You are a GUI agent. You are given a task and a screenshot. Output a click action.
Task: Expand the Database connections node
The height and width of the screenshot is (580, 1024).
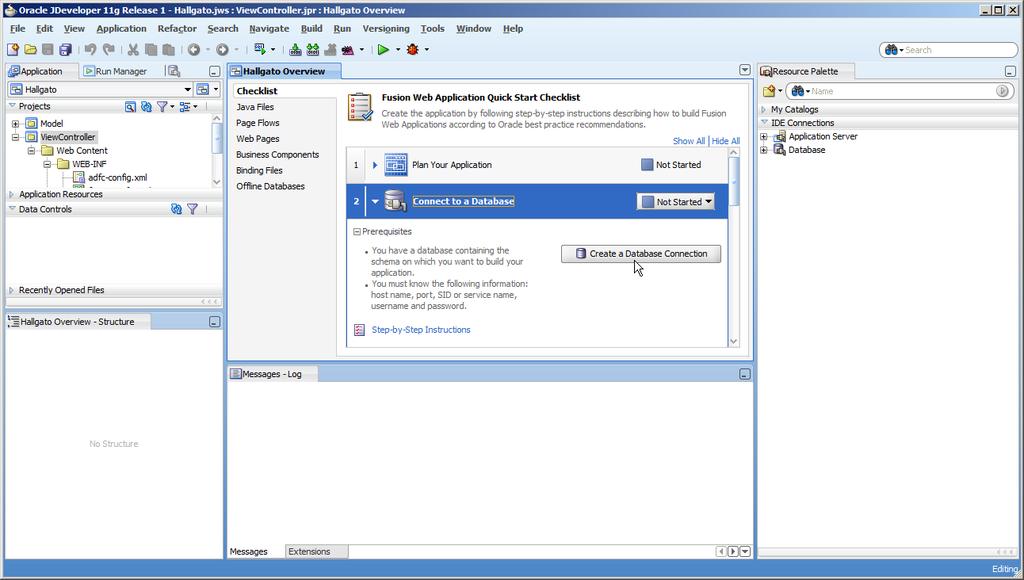point(763,150)
